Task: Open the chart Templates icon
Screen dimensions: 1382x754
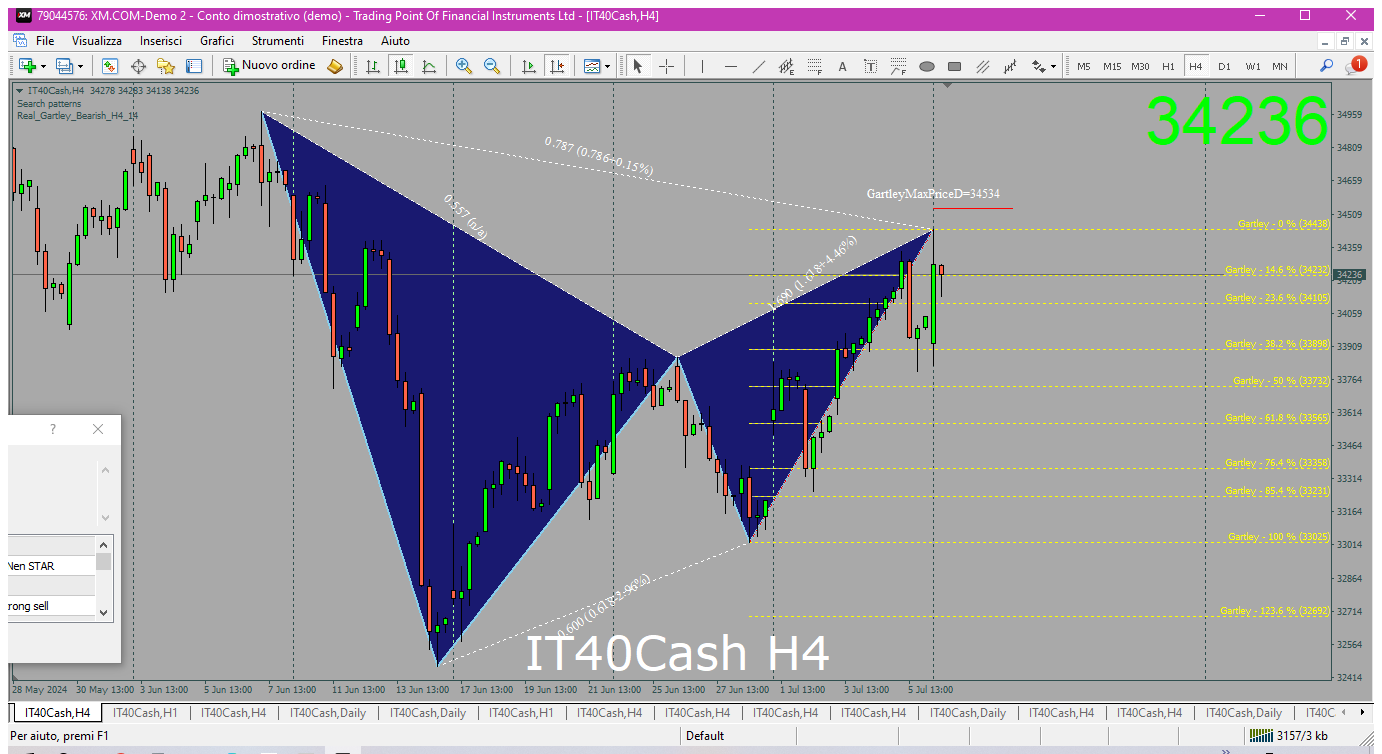Action: (x=592, y=66)
